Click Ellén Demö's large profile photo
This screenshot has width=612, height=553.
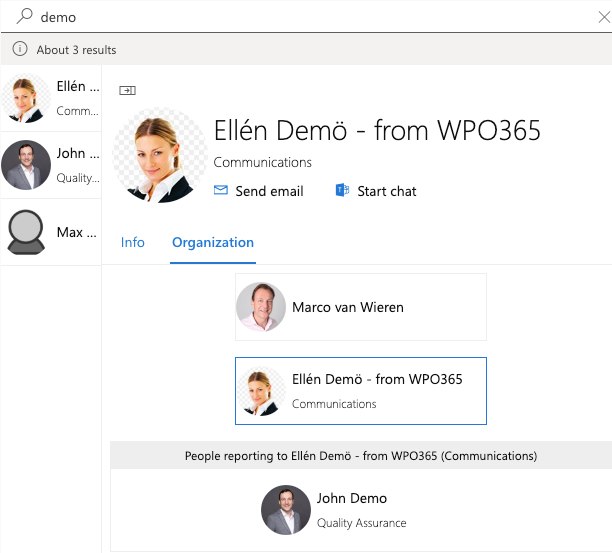[x=160, y=155]
